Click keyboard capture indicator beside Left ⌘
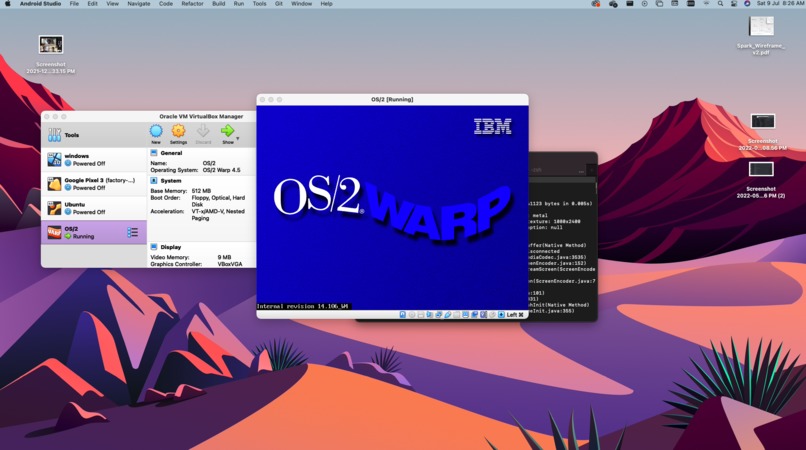 tap(501, 314)
